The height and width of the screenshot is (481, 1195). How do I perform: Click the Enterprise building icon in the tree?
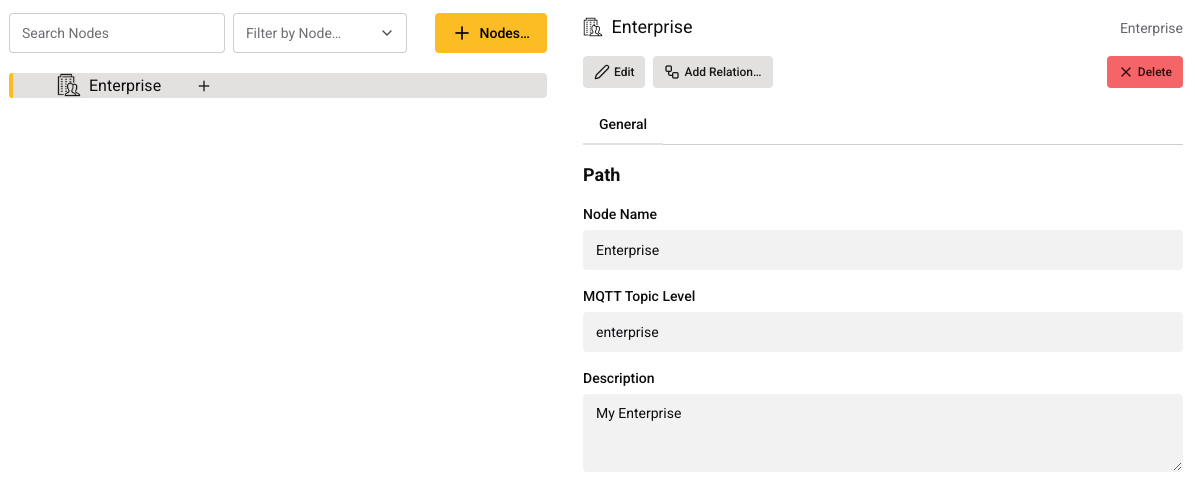point(68,86)
